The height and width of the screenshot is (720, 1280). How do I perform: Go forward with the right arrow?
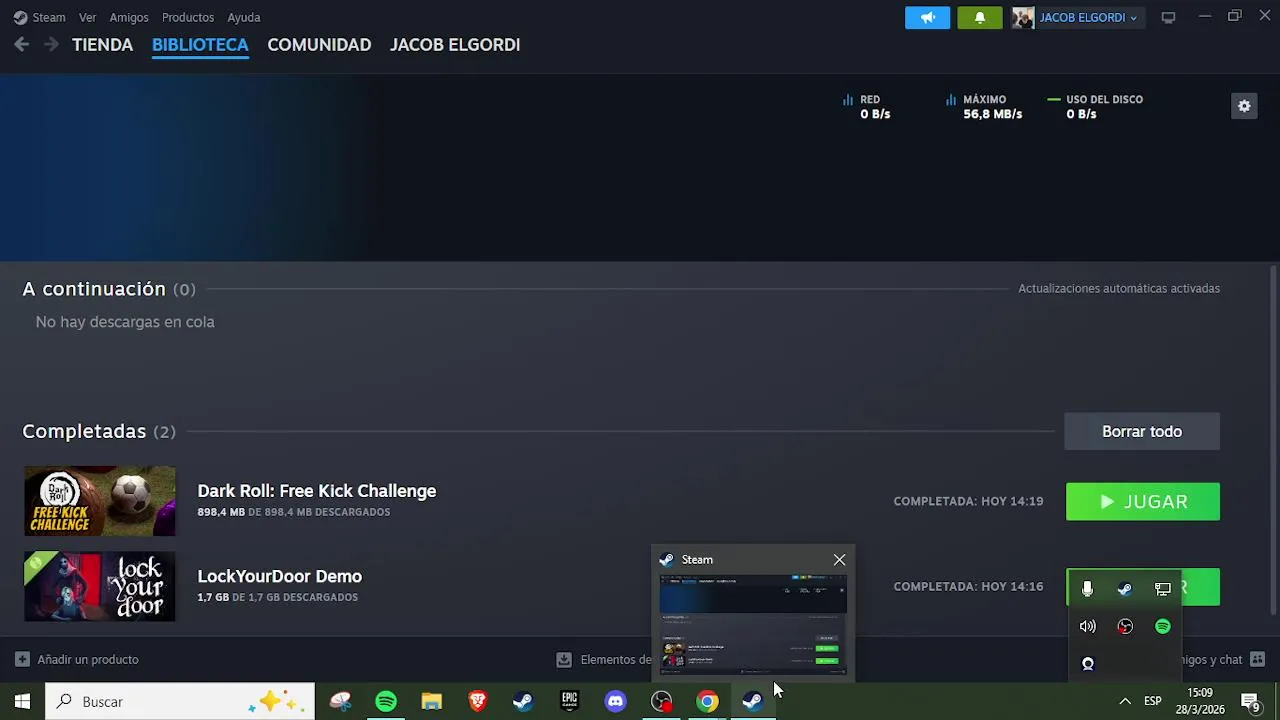pos(51,44)
